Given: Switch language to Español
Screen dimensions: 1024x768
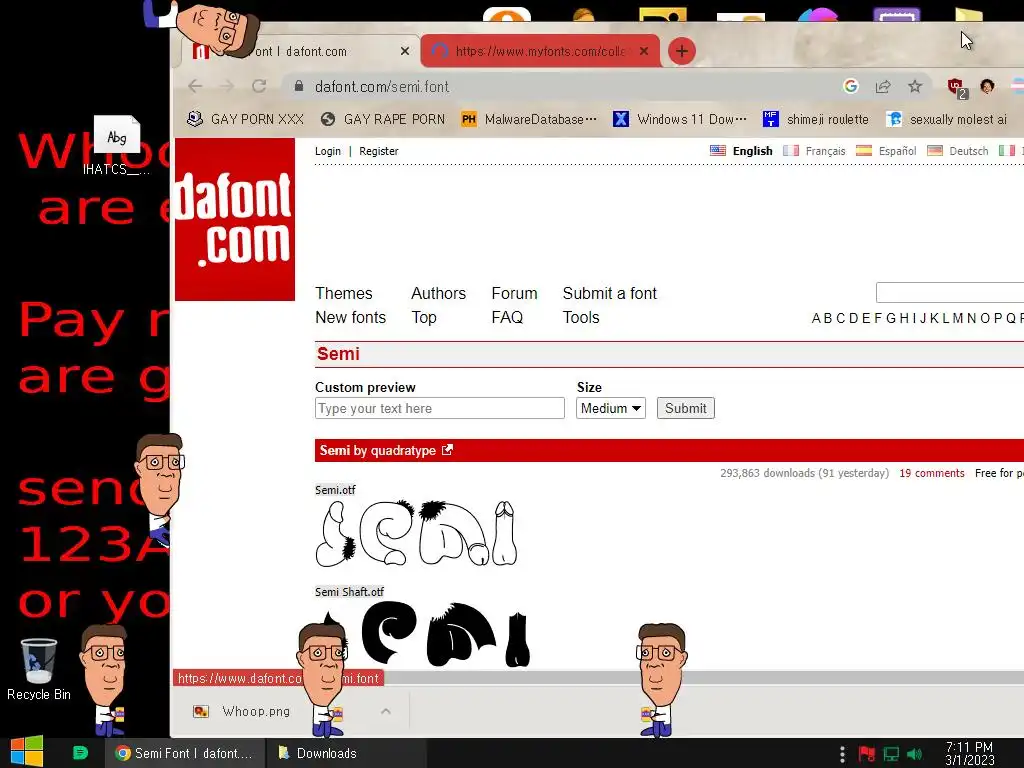Looking at the screenshot, I should [886, 151].
